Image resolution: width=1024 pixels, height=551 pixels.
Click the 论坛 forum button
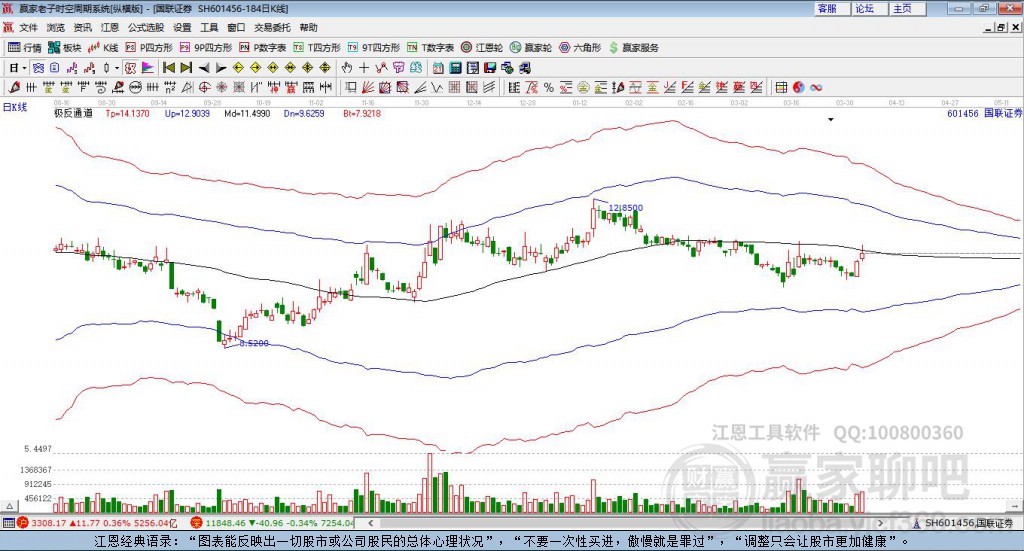click(869, 8)
